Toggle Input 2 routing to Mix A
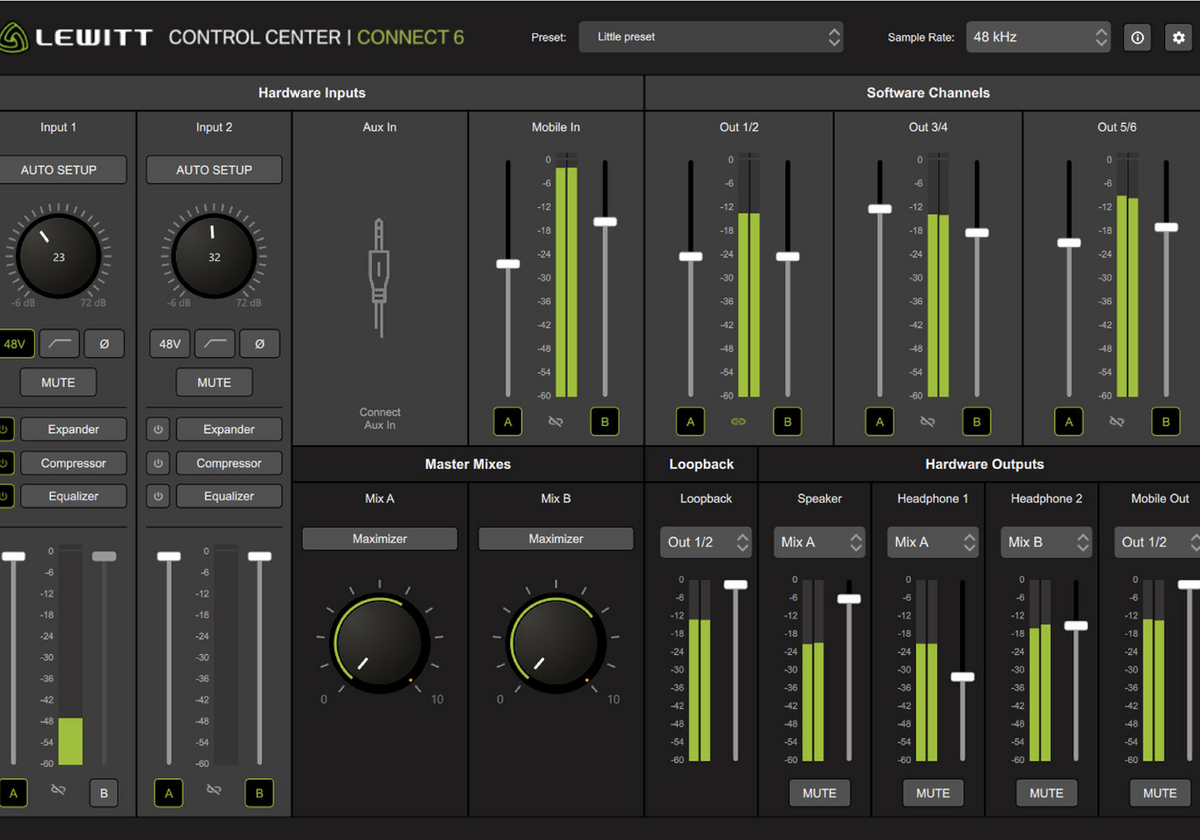Image resolution: width=1200 pixels, height=840 pixels. point(168,794)
